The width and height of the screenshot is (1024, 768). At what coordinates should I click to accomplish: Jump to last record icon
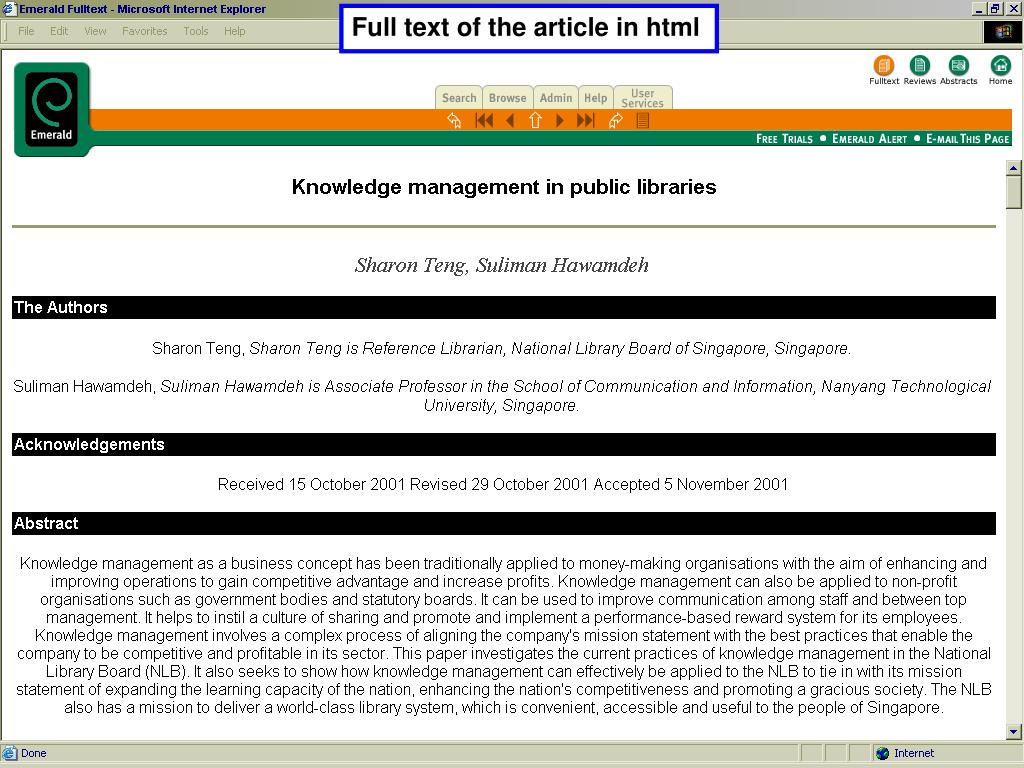[586, 120]
